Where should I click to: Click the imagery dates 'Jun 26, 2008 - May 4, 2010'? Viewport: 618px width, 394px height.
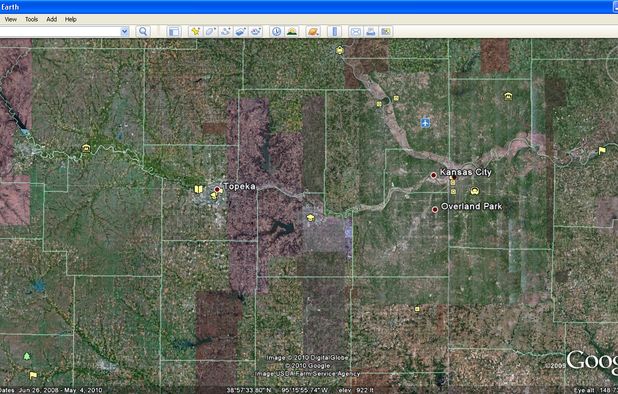(x=60, y=390)
